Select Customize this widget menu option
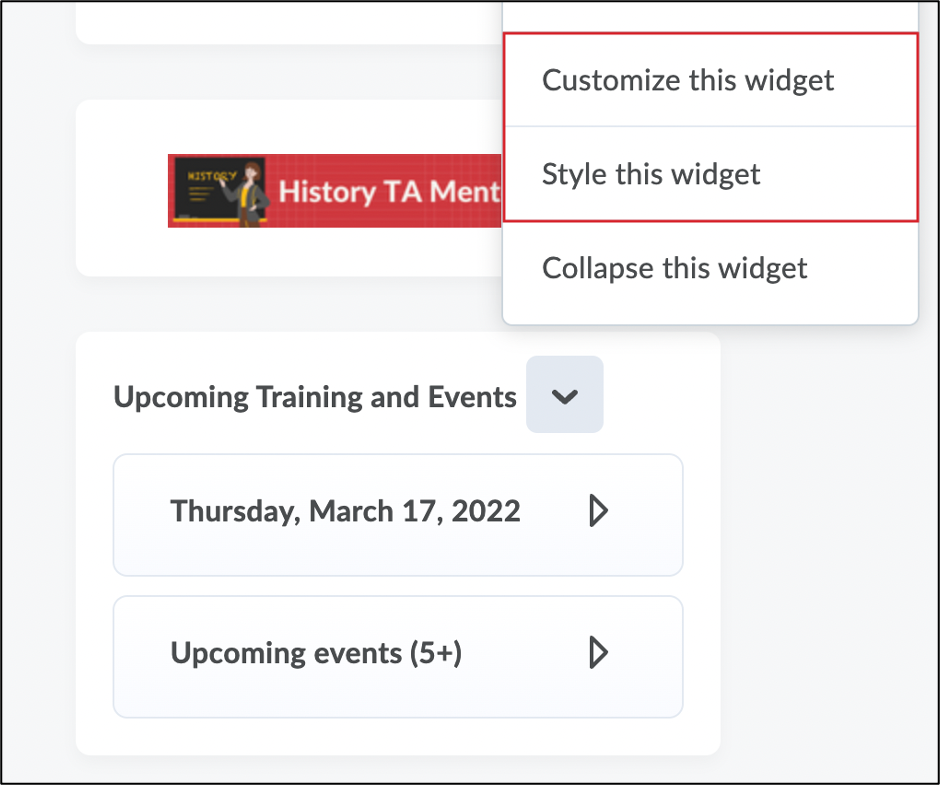The image size is (940, 786). click(688, 80)
